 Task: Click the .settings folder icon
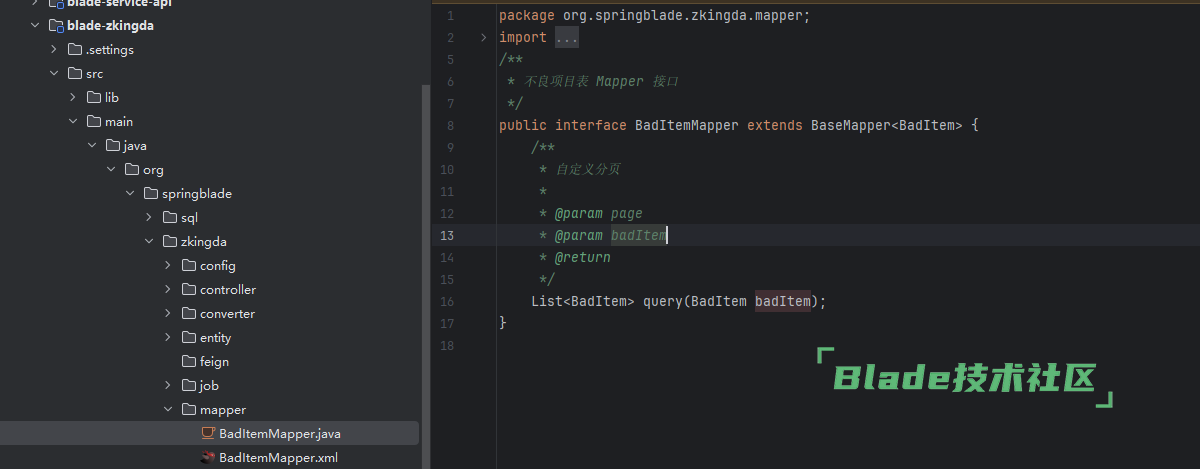74,50
